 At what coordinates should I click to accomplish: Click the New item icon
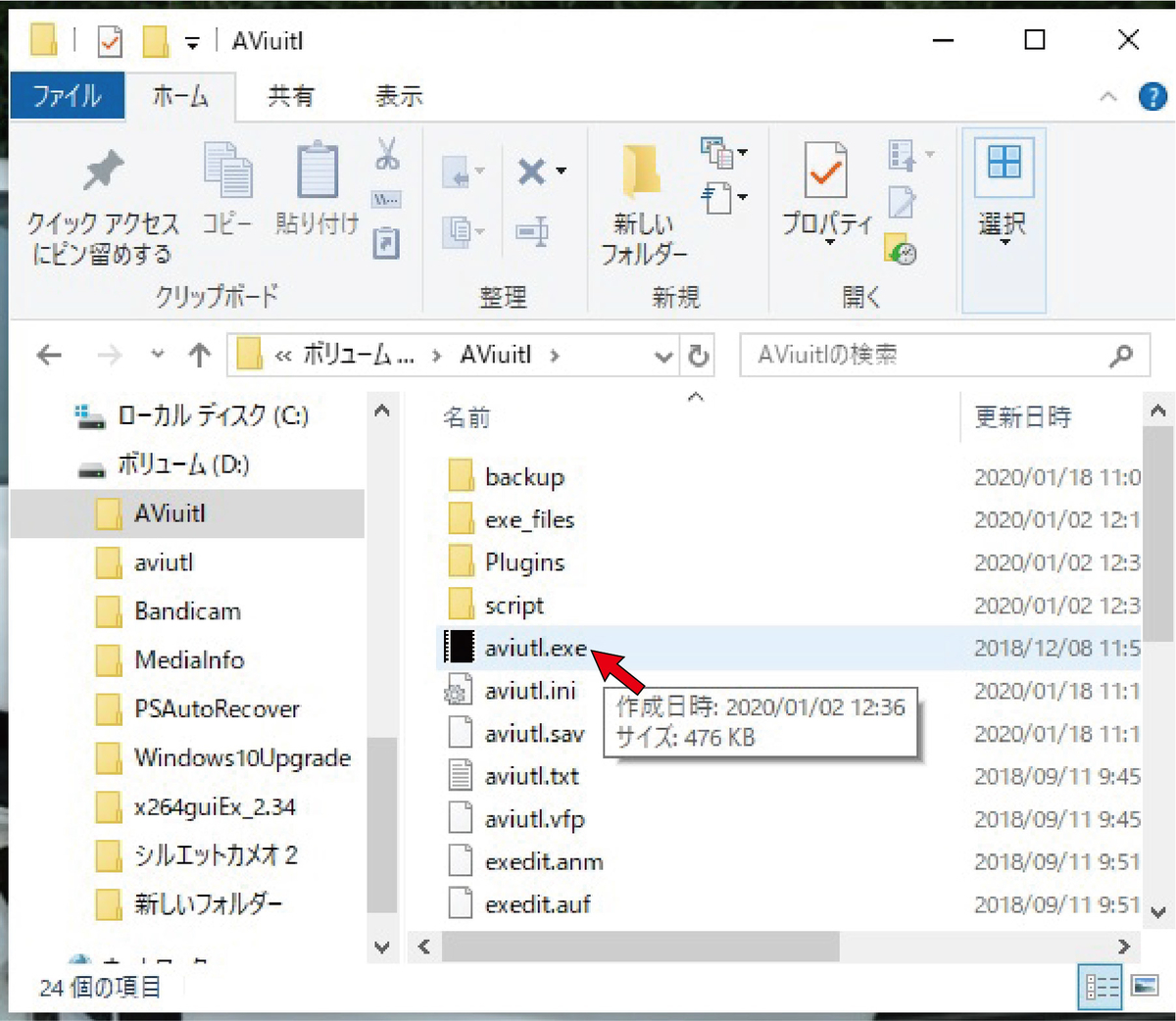click(x=723, y=153)
